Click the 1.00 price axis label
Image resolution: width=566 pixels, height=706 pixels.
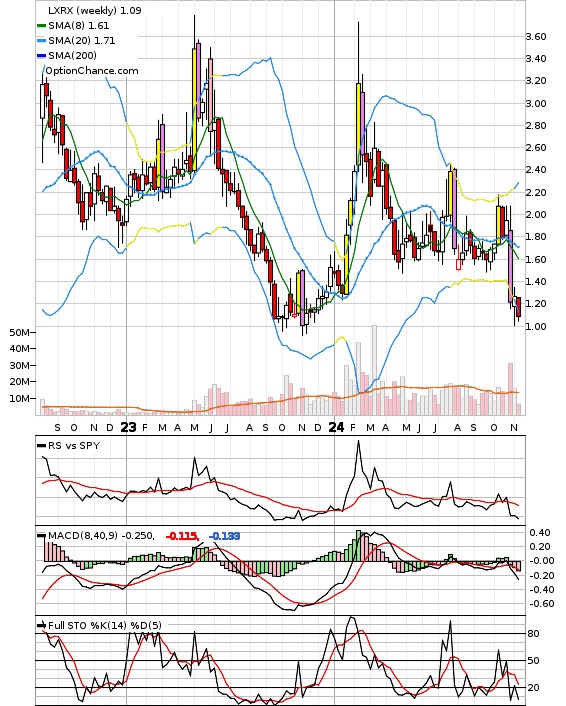click(x=536, y=326)
